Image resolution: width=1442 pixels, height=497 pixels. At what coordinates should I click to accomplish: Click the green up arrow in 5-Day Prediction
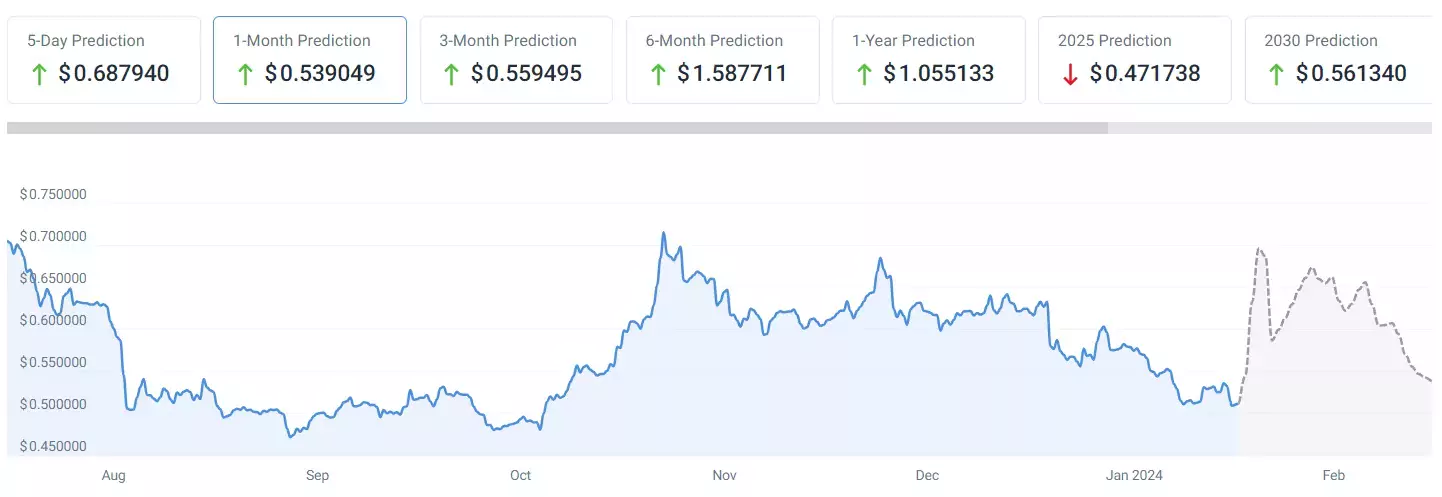[x=38, y=74]
